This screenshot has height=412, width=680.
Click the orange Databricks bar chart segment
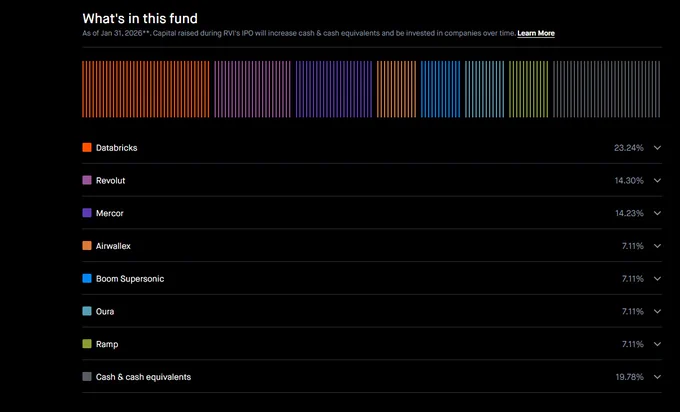pyautogui.click(x=146, y=89)
